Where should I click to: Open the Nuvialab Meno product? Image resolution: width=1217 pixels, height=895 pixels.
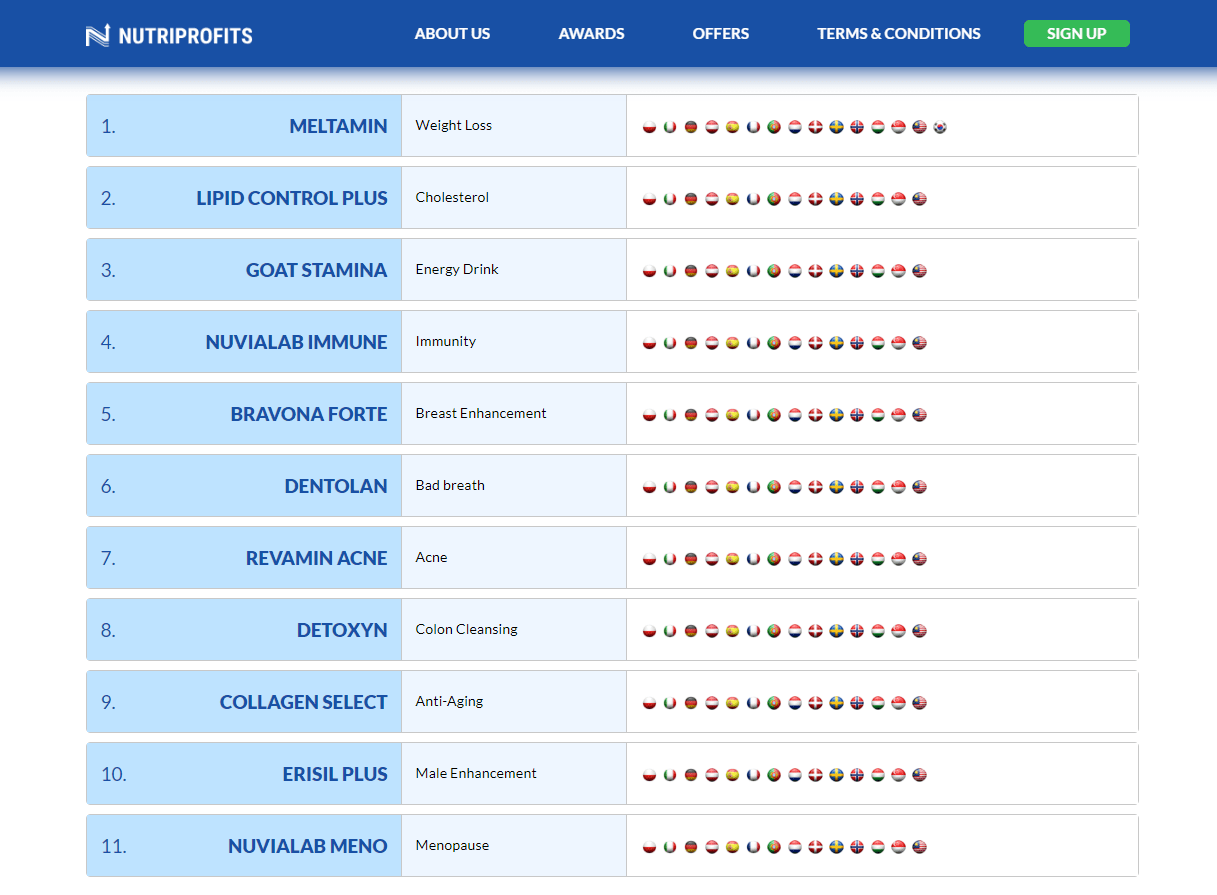point(308,846)
